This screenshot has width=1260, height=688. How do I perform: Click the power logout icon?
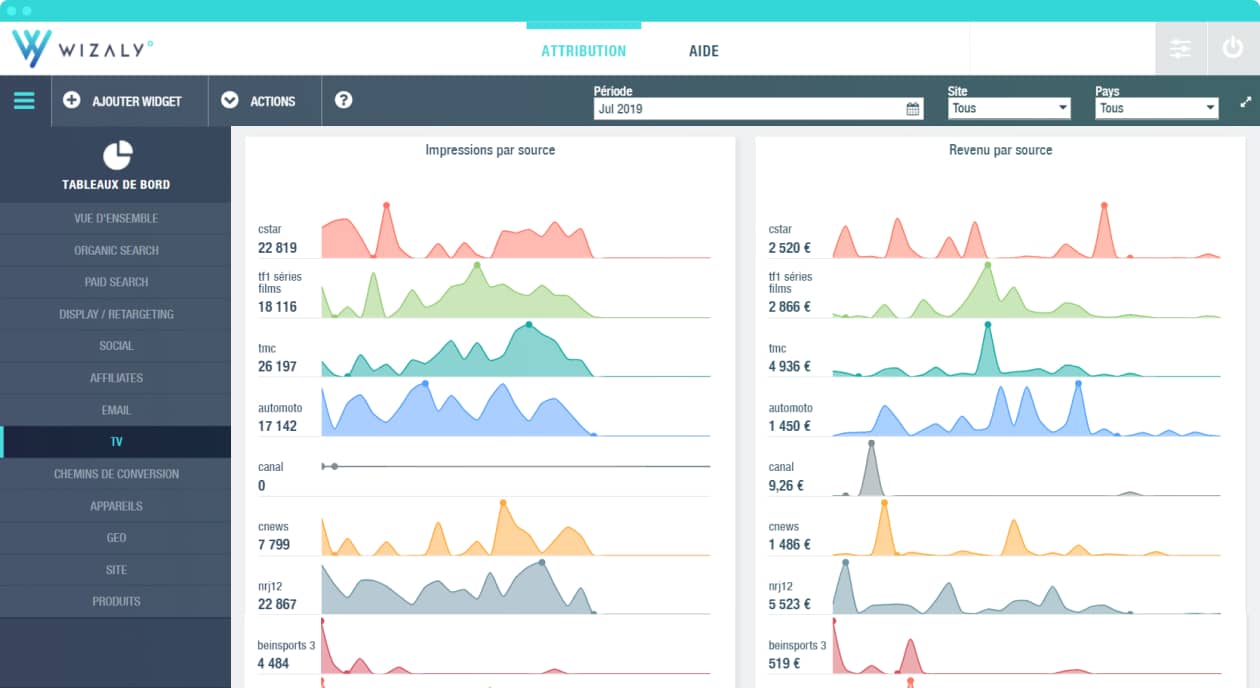click(x=1233, y=48)
